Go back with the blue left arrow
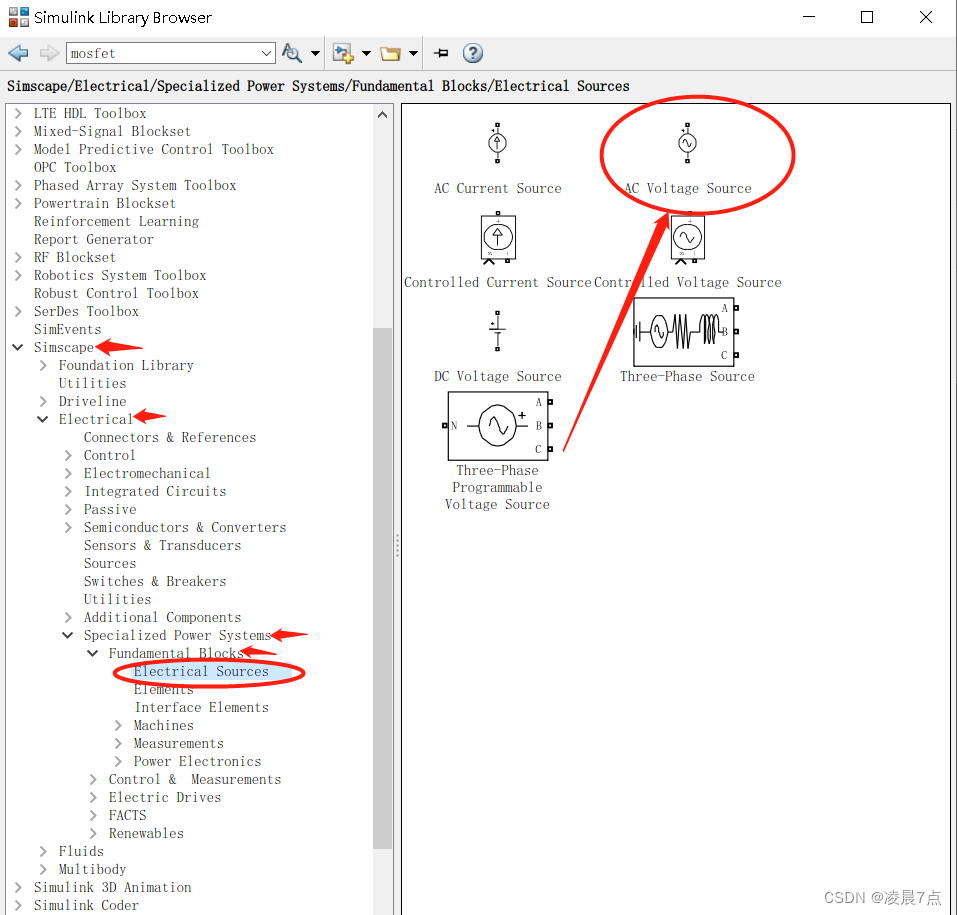957x915 pixels. point(18,53)
